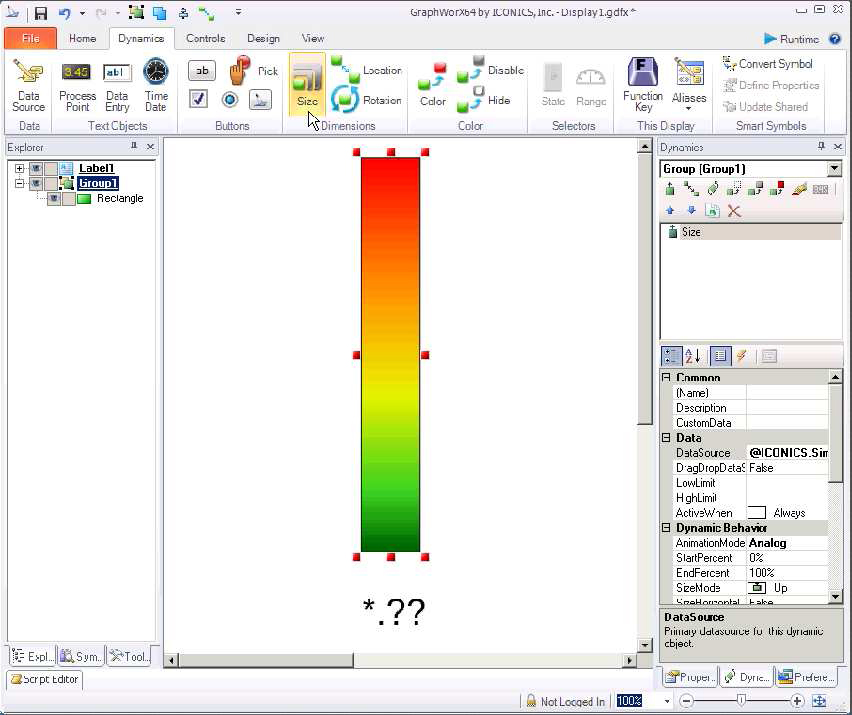Toggle the lock box next to Group1
This screenshot has height=715, width=852.
click(50, 184)
